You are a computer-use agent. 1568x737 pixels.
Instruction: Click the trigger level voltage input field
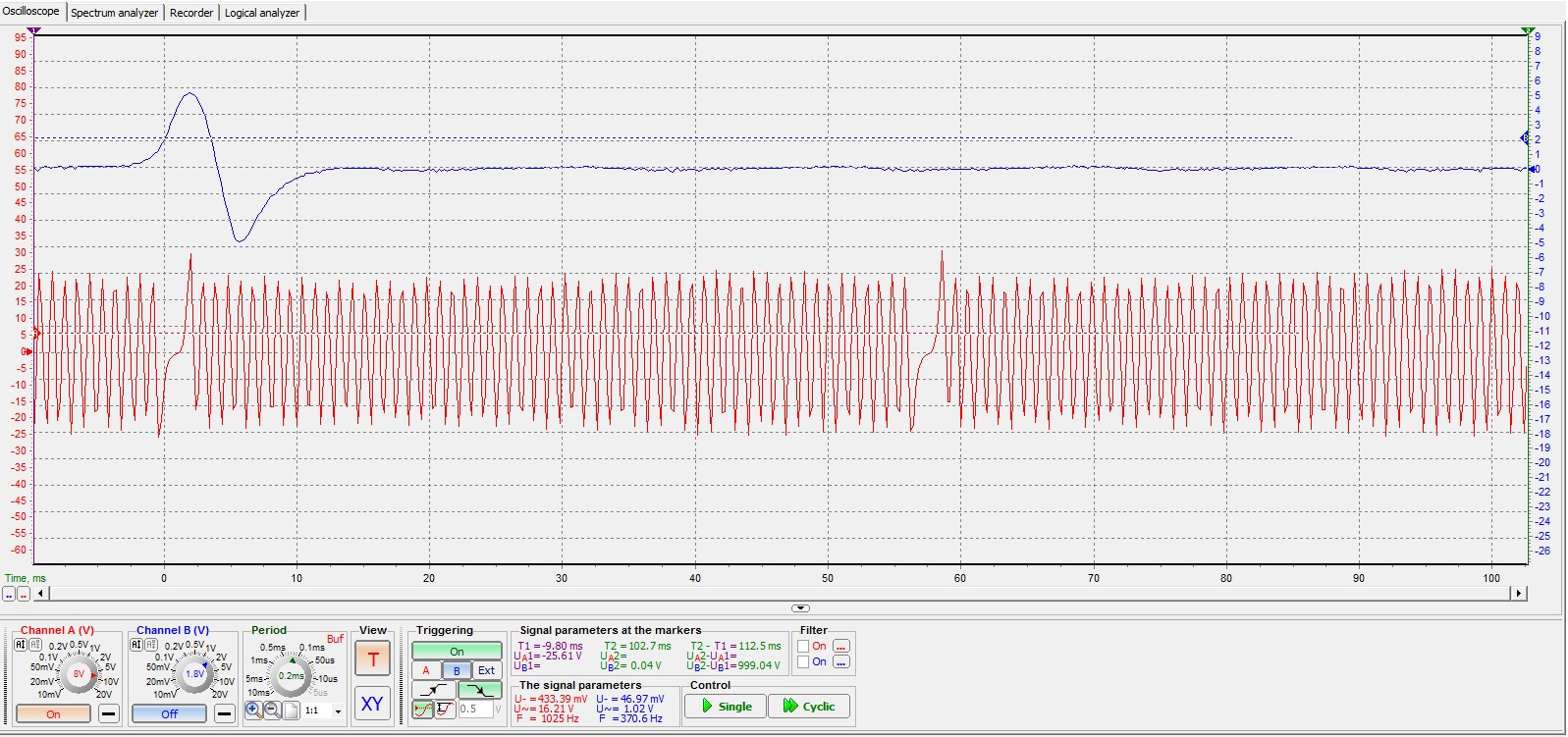click(476, 709)
